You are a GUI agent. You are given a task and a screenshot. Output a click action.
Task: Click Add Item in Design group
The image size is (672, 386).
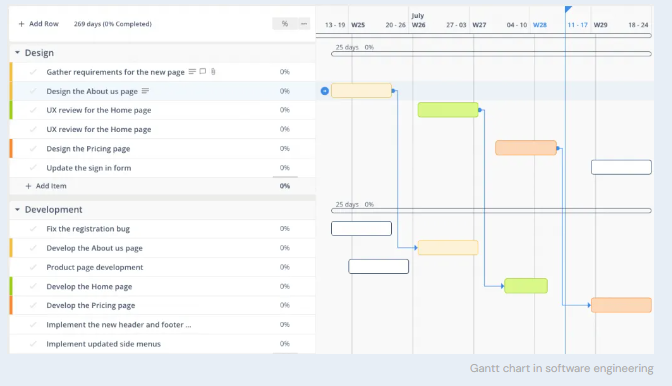(51, 186)
